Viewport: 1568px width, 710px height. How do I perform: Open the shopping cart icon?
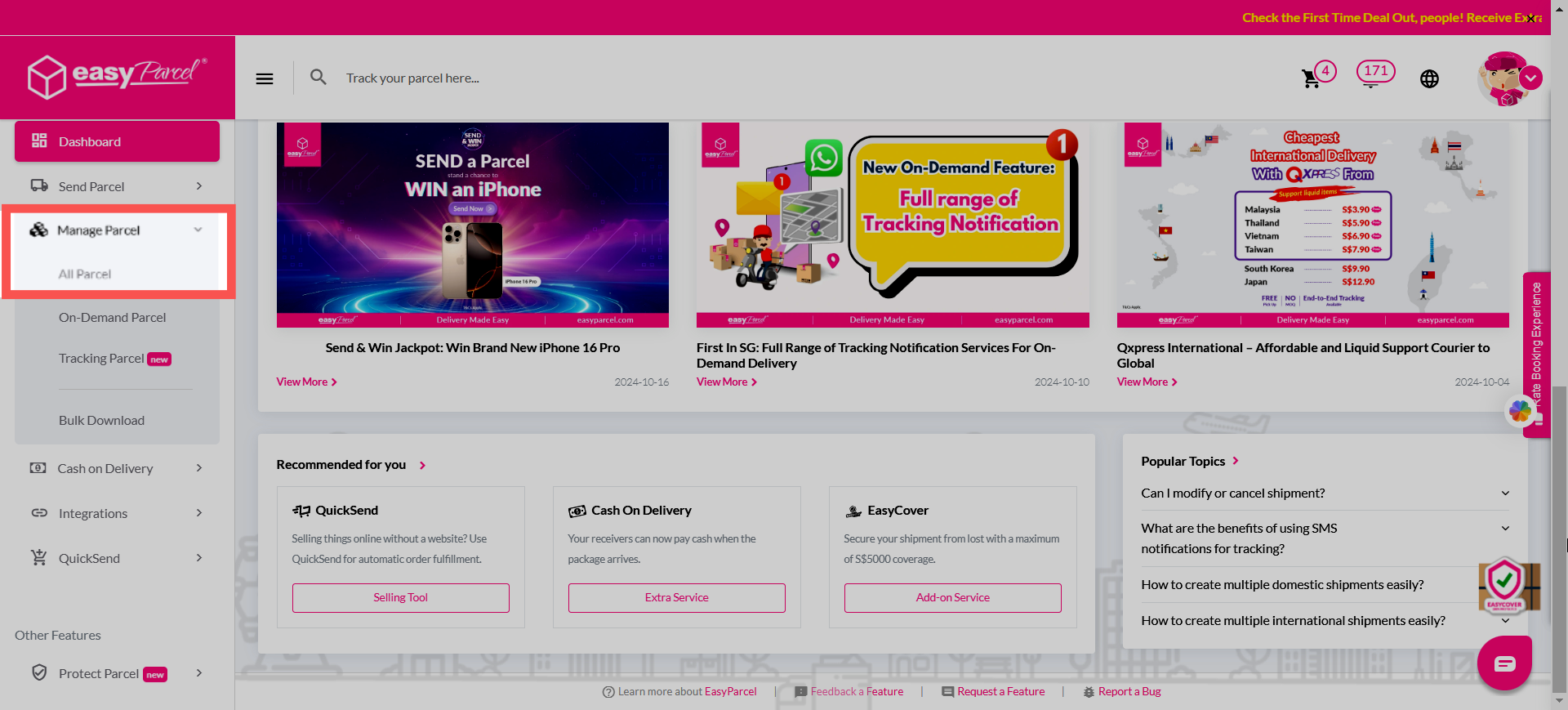(x=1311, y=78)
